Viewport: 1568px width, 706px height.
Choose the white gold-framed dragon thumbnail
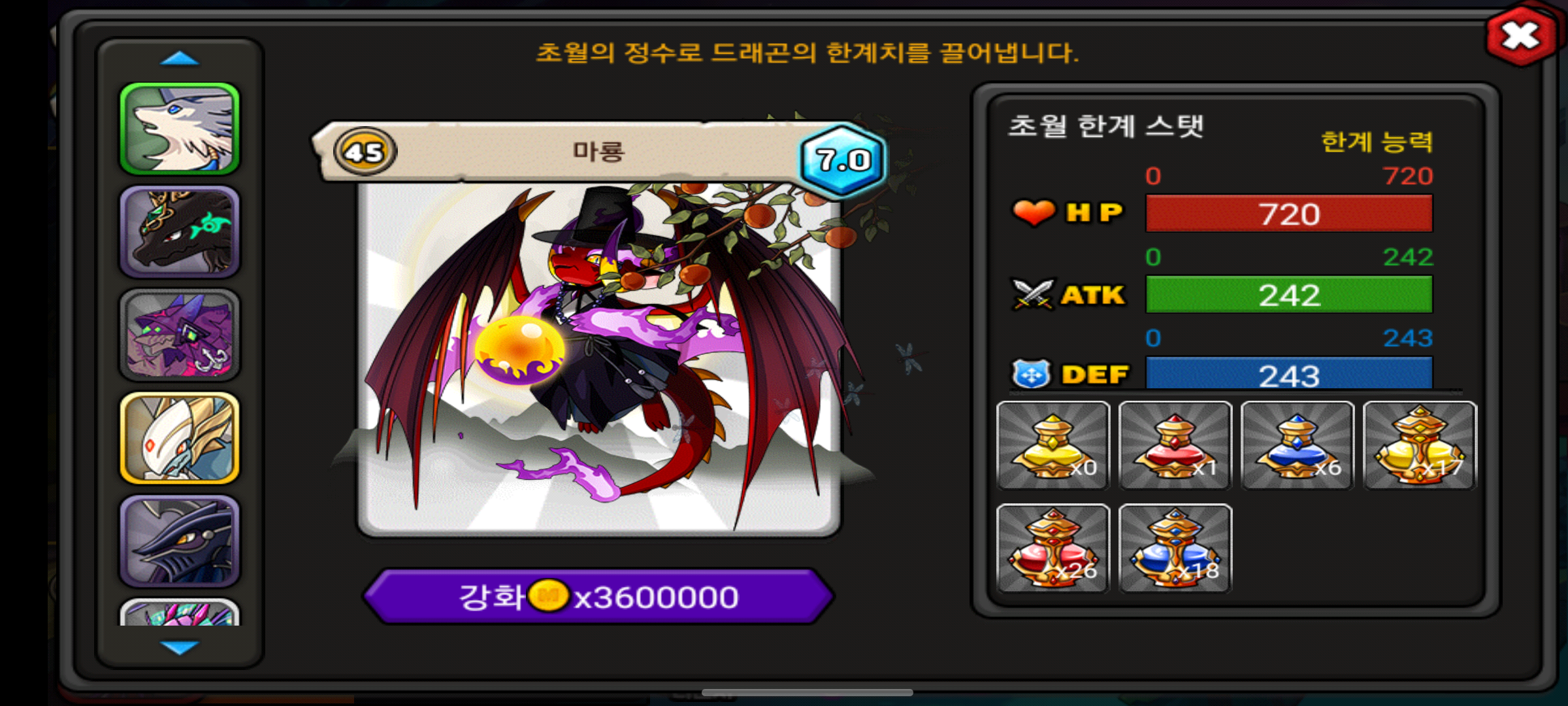(x=180, y=438)
